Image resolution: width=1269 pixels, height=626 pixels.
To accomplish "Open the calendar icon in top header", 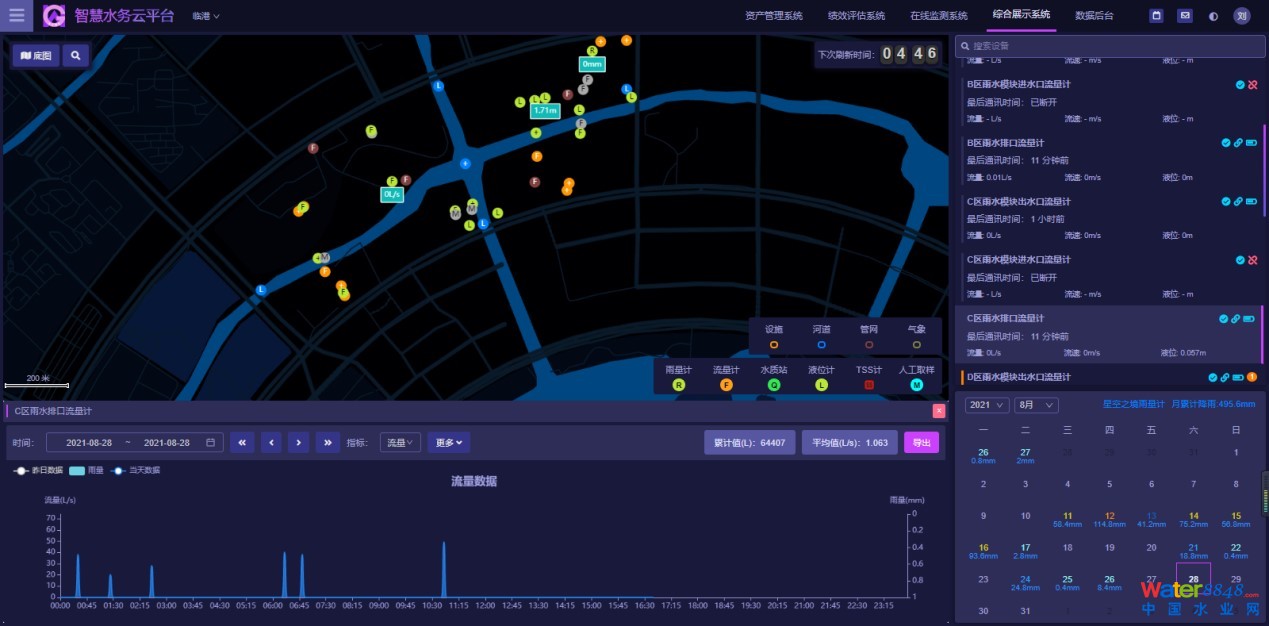I will 1156,15.
